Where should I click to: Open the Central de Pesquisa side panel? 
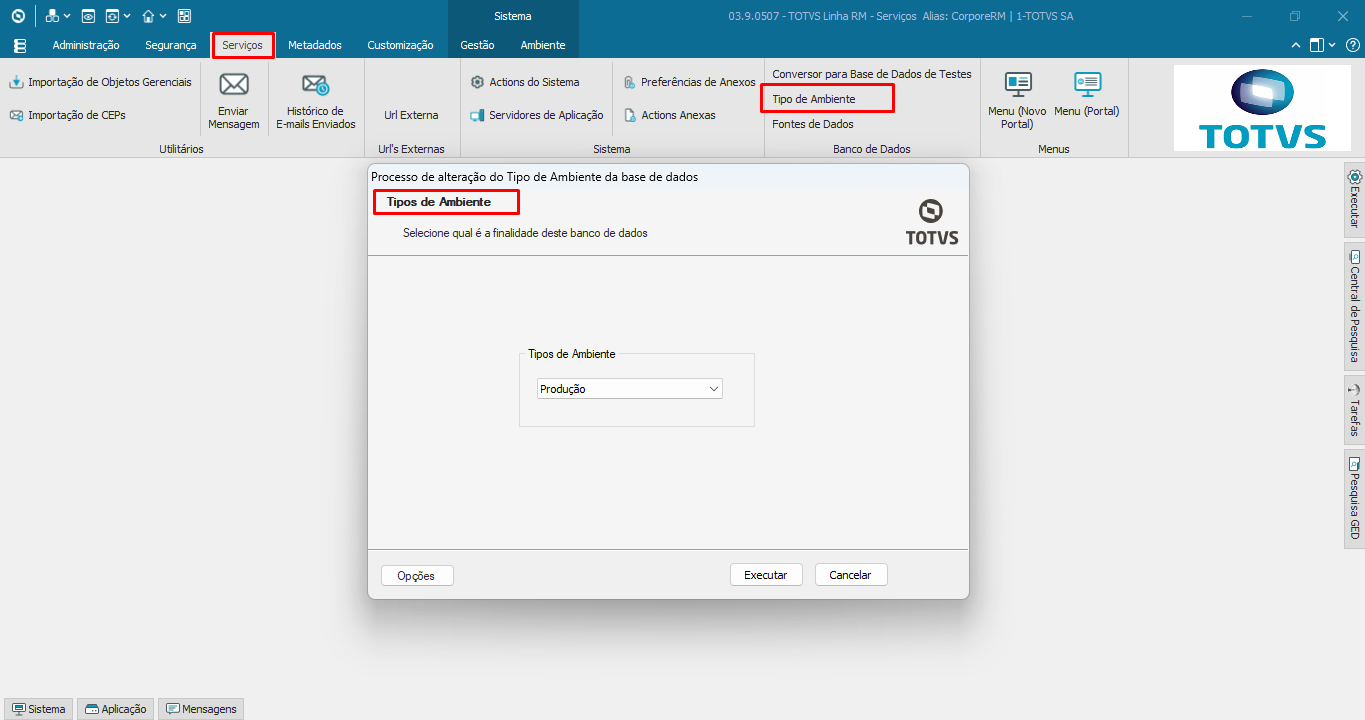(x=1354, y=309)
